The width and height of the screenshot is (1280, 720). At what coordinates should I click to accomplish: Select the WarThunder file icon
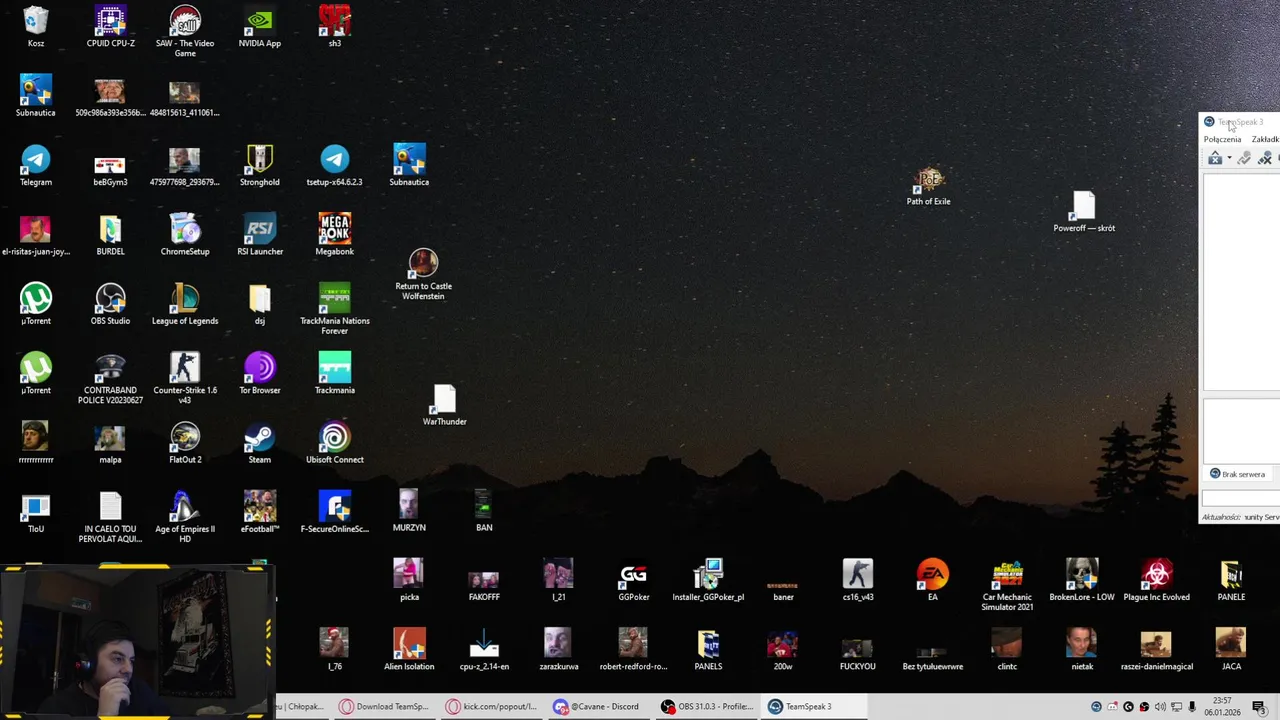point(445,405)
